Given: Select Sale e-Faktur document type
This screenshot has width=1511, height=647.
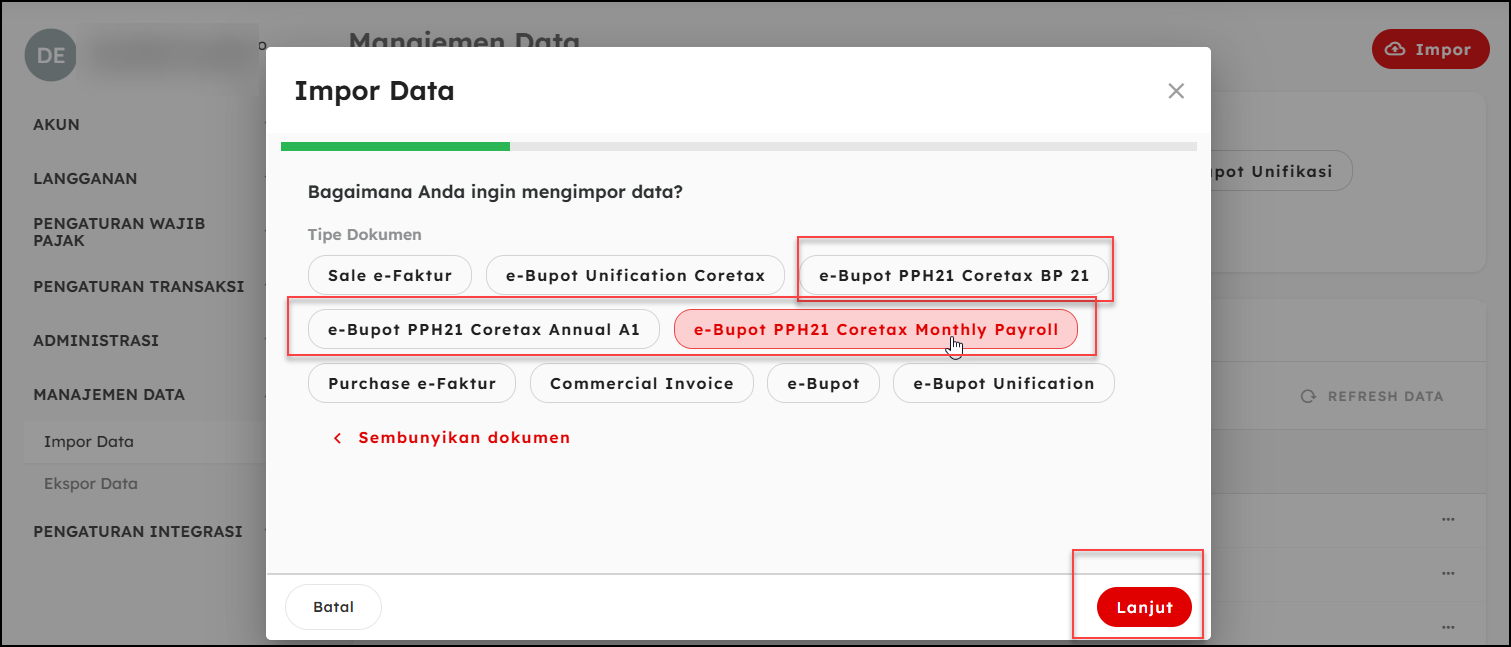Looking at the screenshot, I should (x=389, y=275).
